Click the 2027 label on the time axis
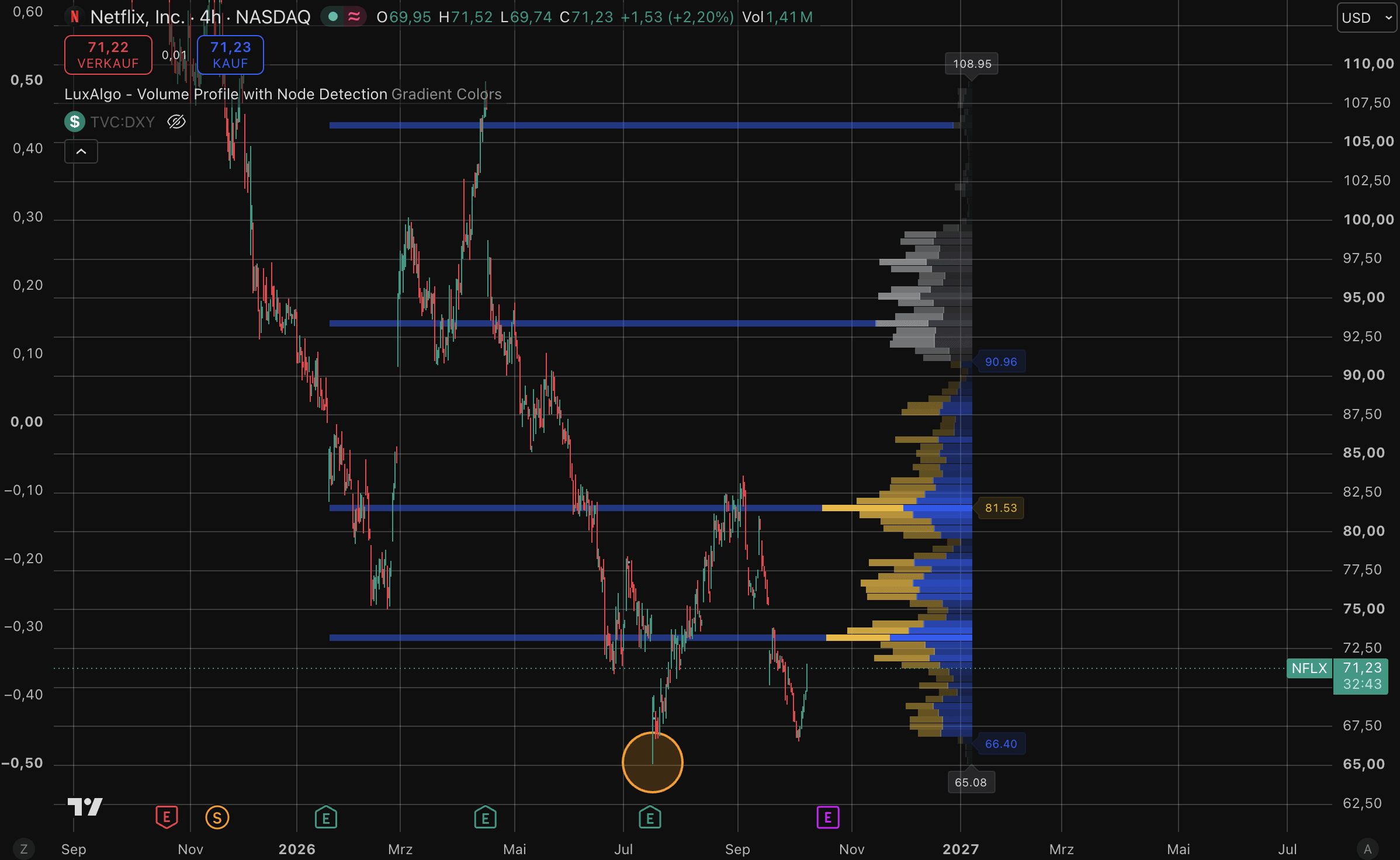The height and width of the screenshot is (860, 1400). pos(961,849)
